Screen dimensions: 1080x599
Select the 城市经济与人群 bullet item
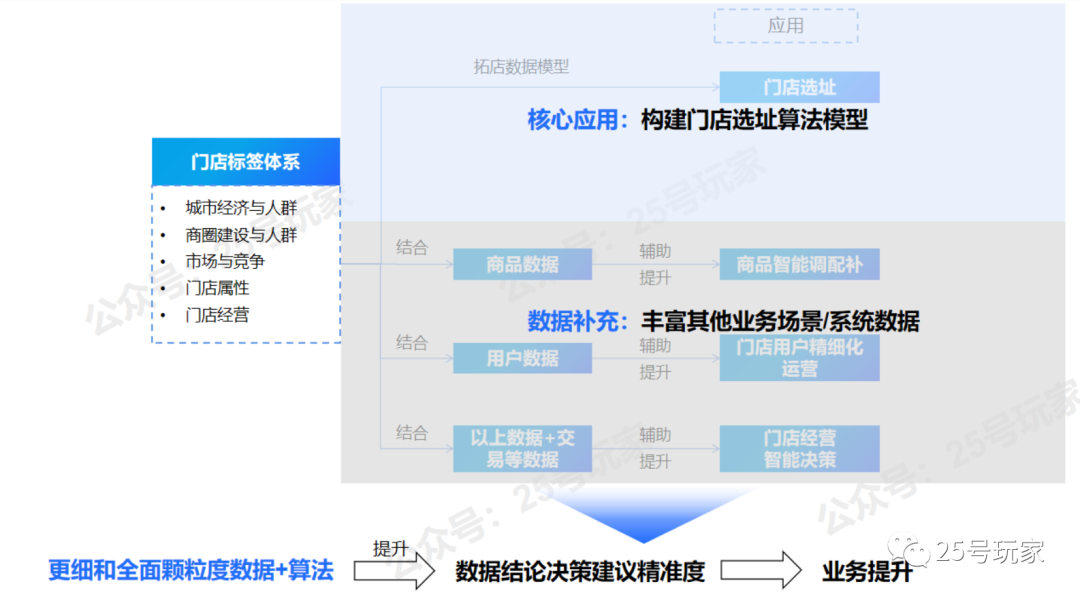[241, 209]
